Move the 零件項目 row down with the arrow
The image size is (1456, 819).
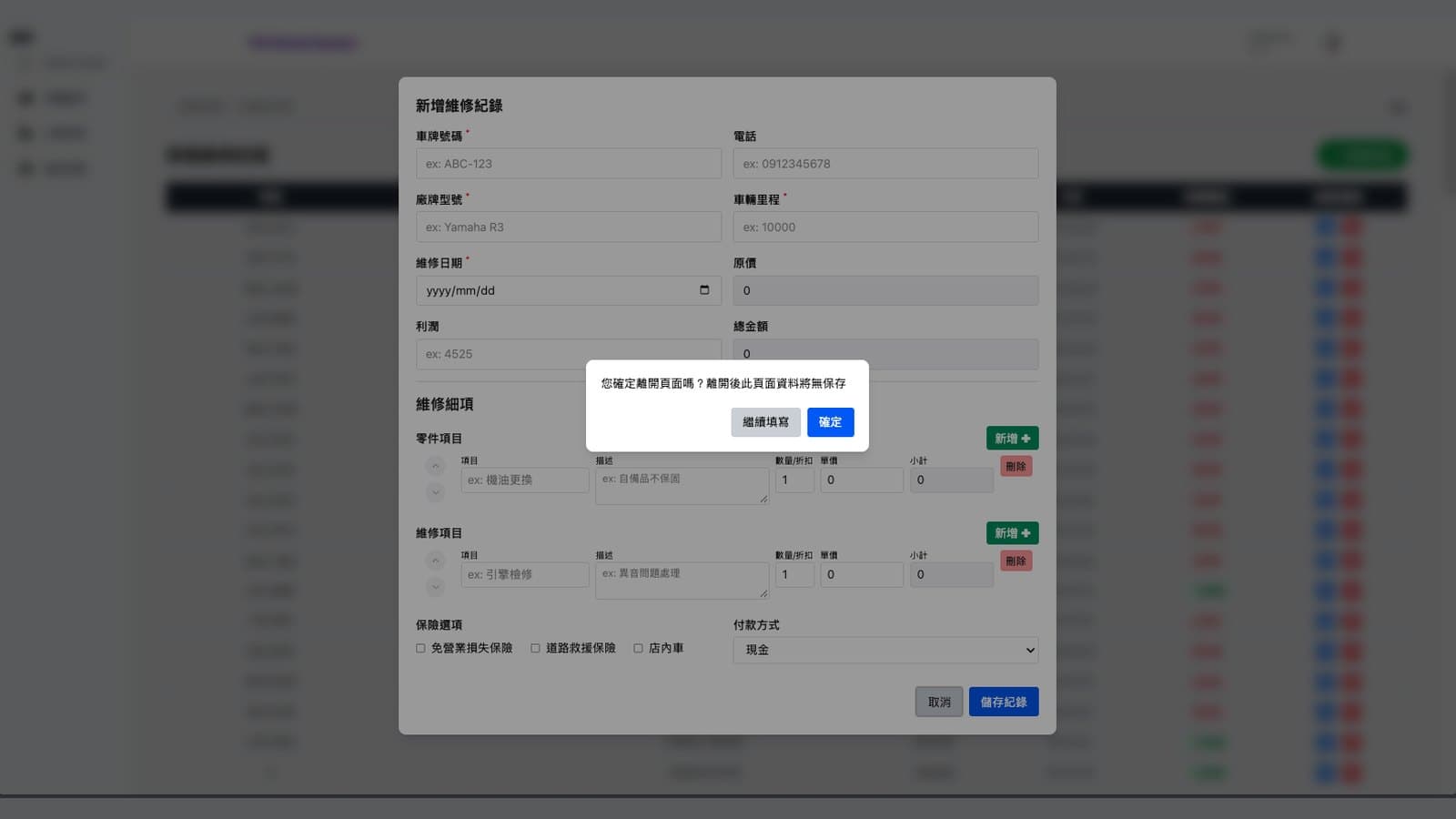click(x=436, y=492)
